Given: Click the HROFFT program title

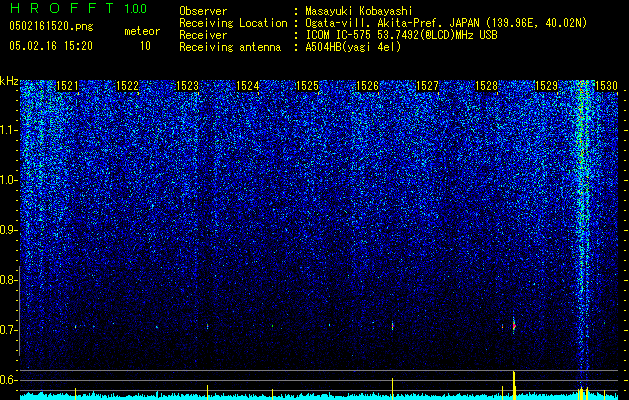Looking at the screenshot, I should 62,8.
